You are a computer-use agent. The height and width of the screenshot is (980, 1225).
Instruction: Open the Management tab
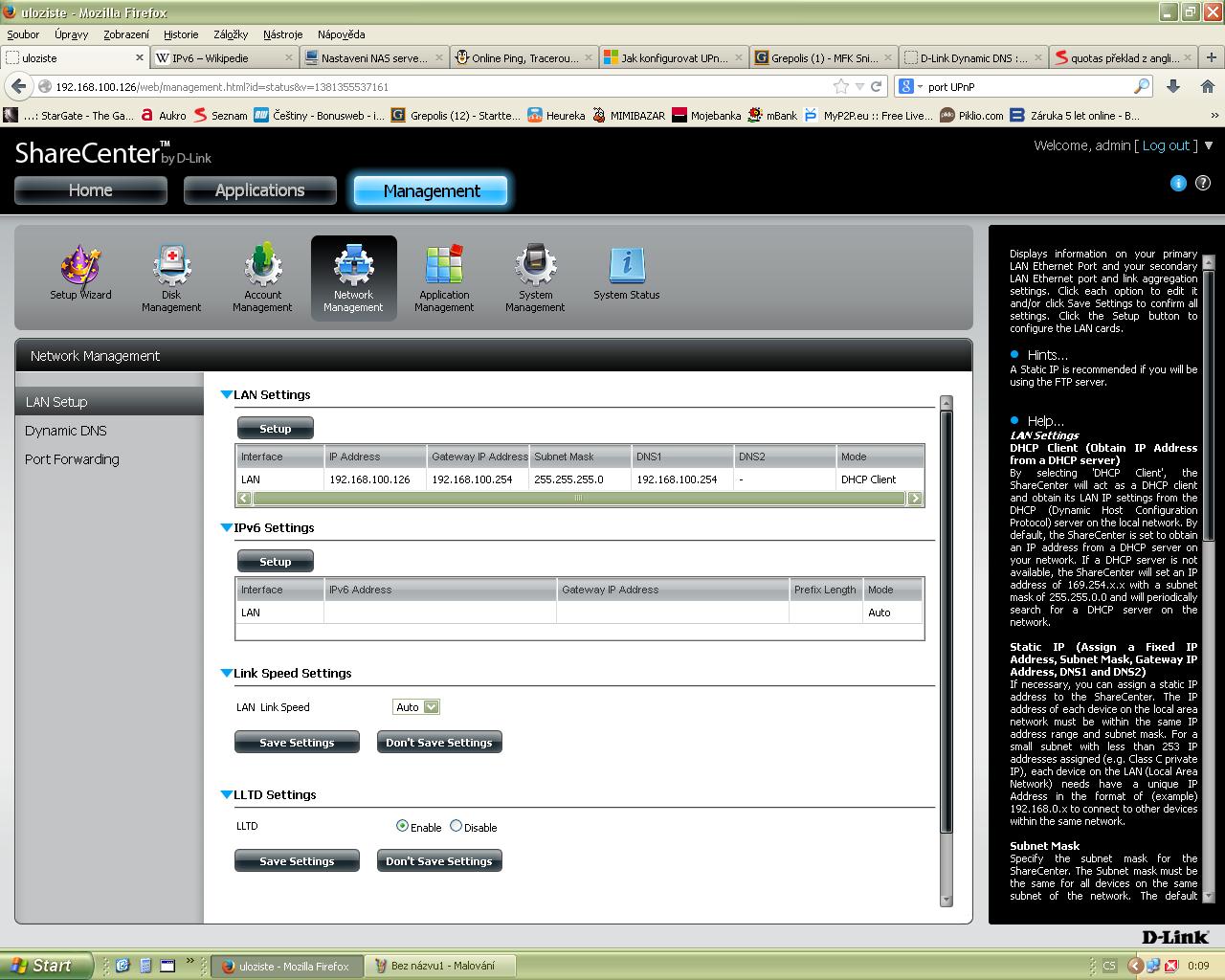(432, 190)
